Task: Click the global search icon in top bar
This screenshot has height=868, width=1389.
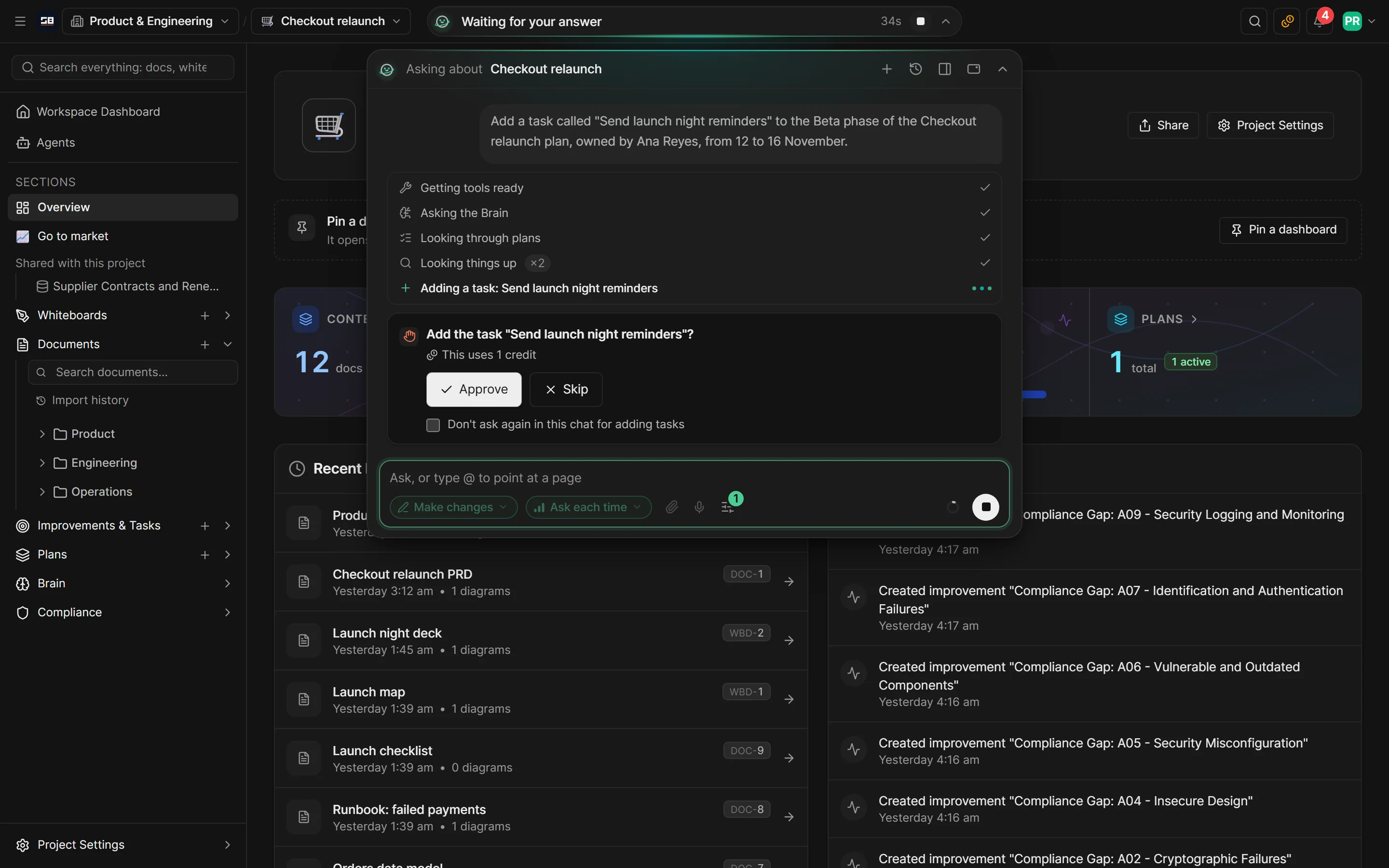Action: pyautogui.click(x=1255, y=21)
